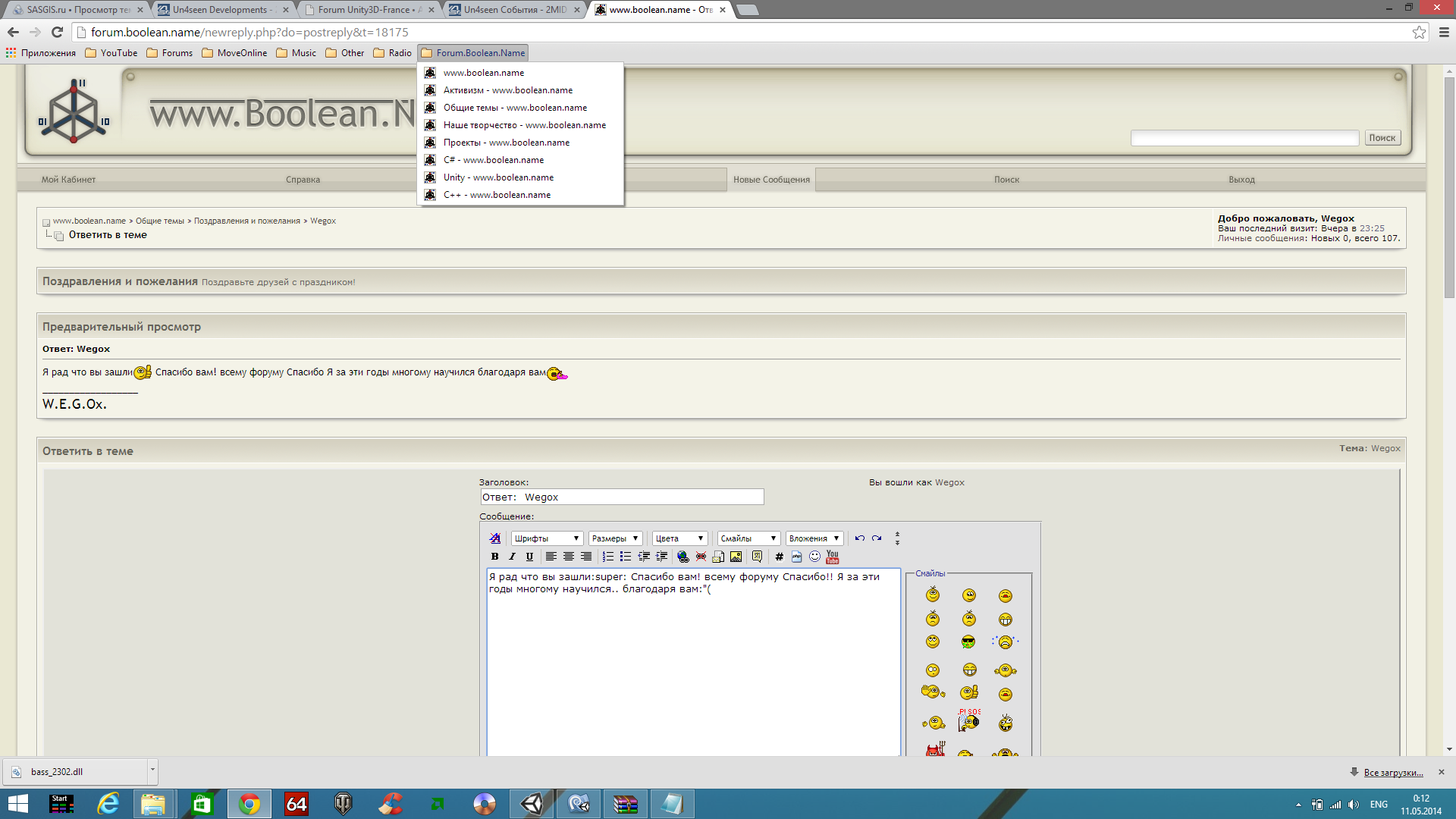Click the Поиск search button
The width and height of the screenshot is (1456, 819).
tap(1382, 138)
